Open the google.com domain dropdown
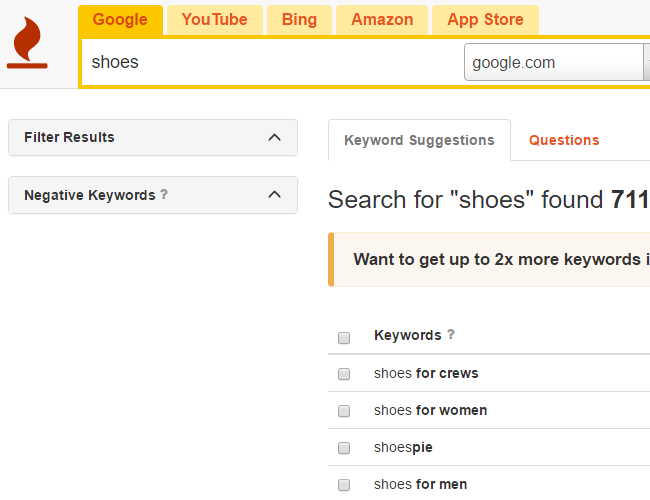This screenshot has width=650, height=500. [x=557, y=62]
